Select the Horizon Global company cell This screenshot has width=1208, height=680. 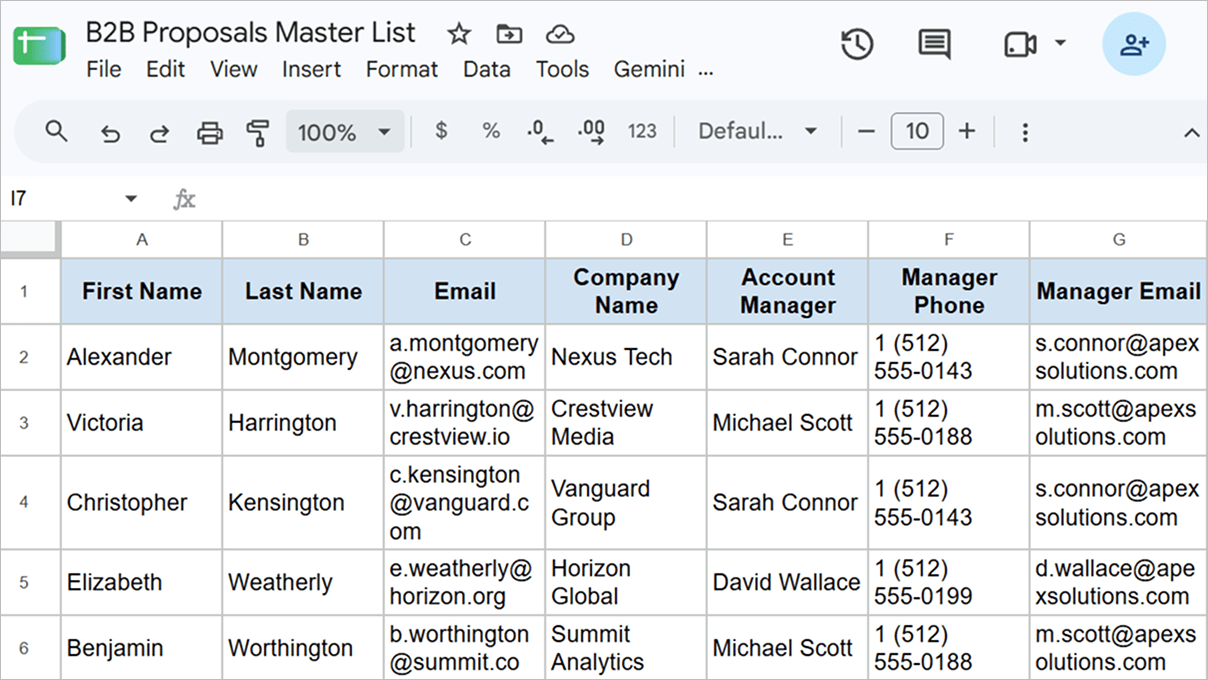click(626, 582)
